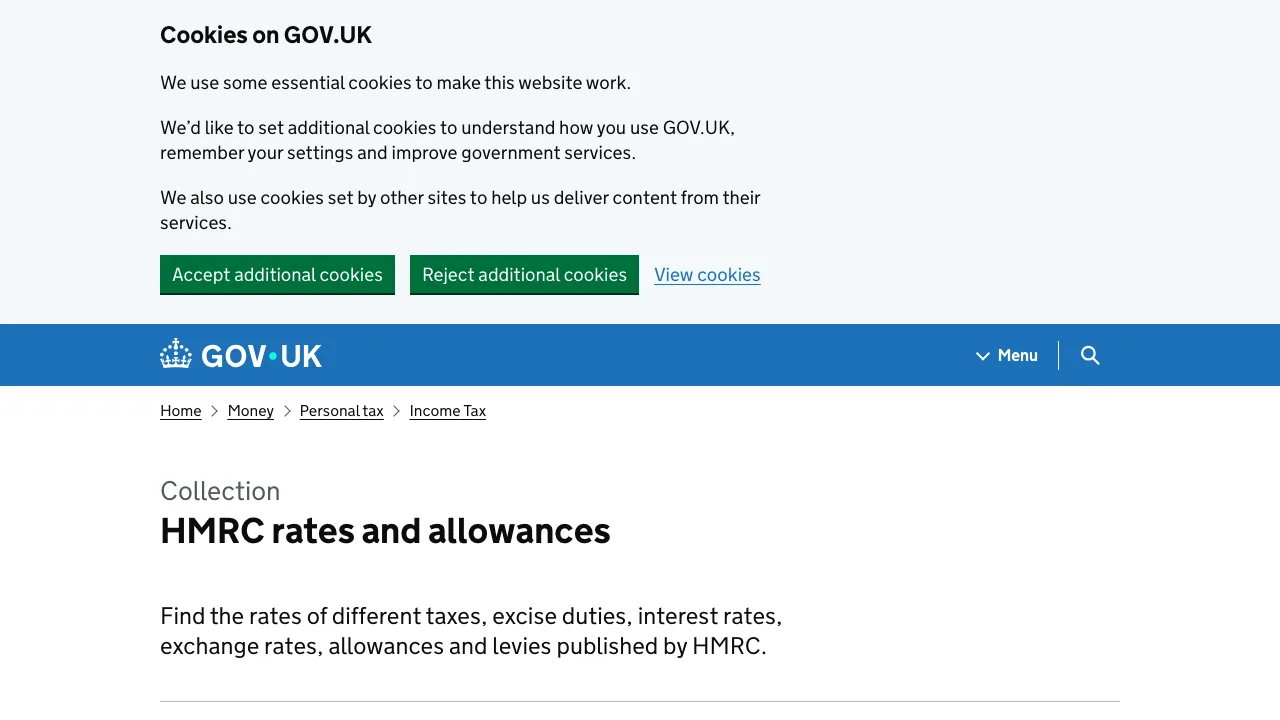Click the essential cookies sentence in the banner

click(395, 83)
